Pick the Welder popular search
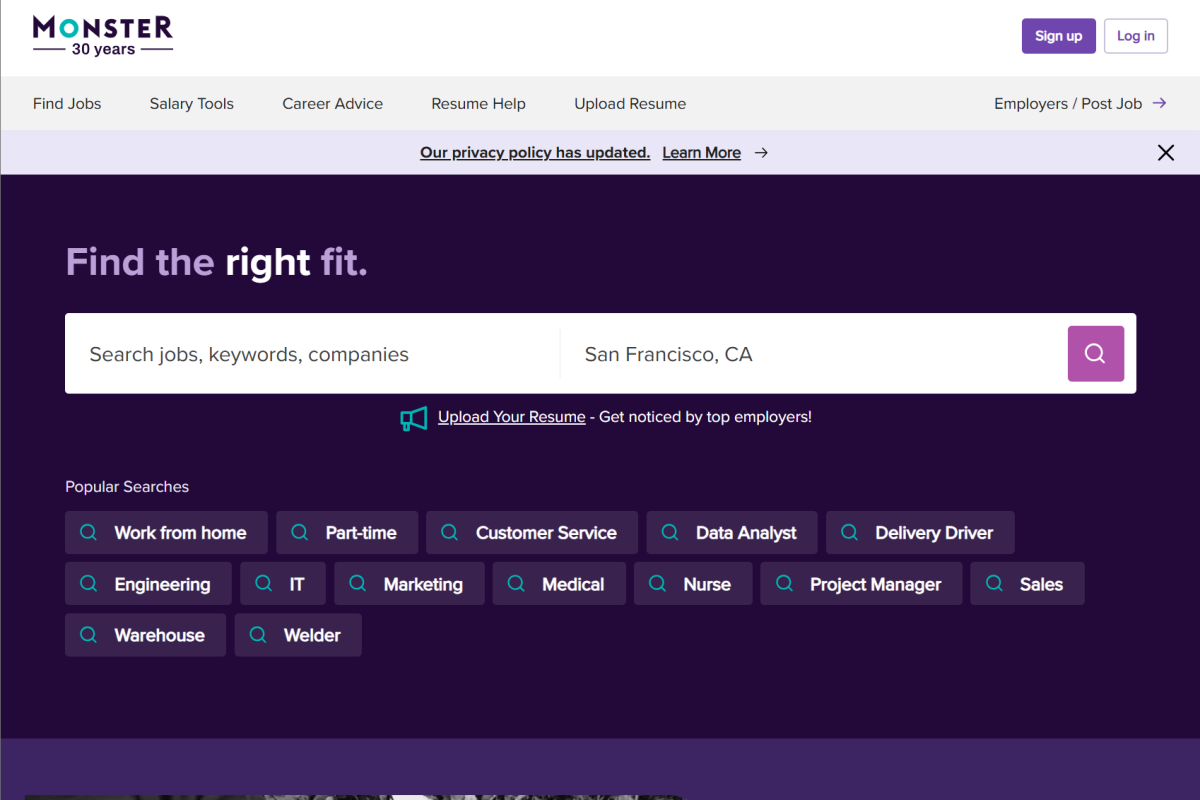The width and height of the screenshot is (1200, 800). [x=298, y=635]
